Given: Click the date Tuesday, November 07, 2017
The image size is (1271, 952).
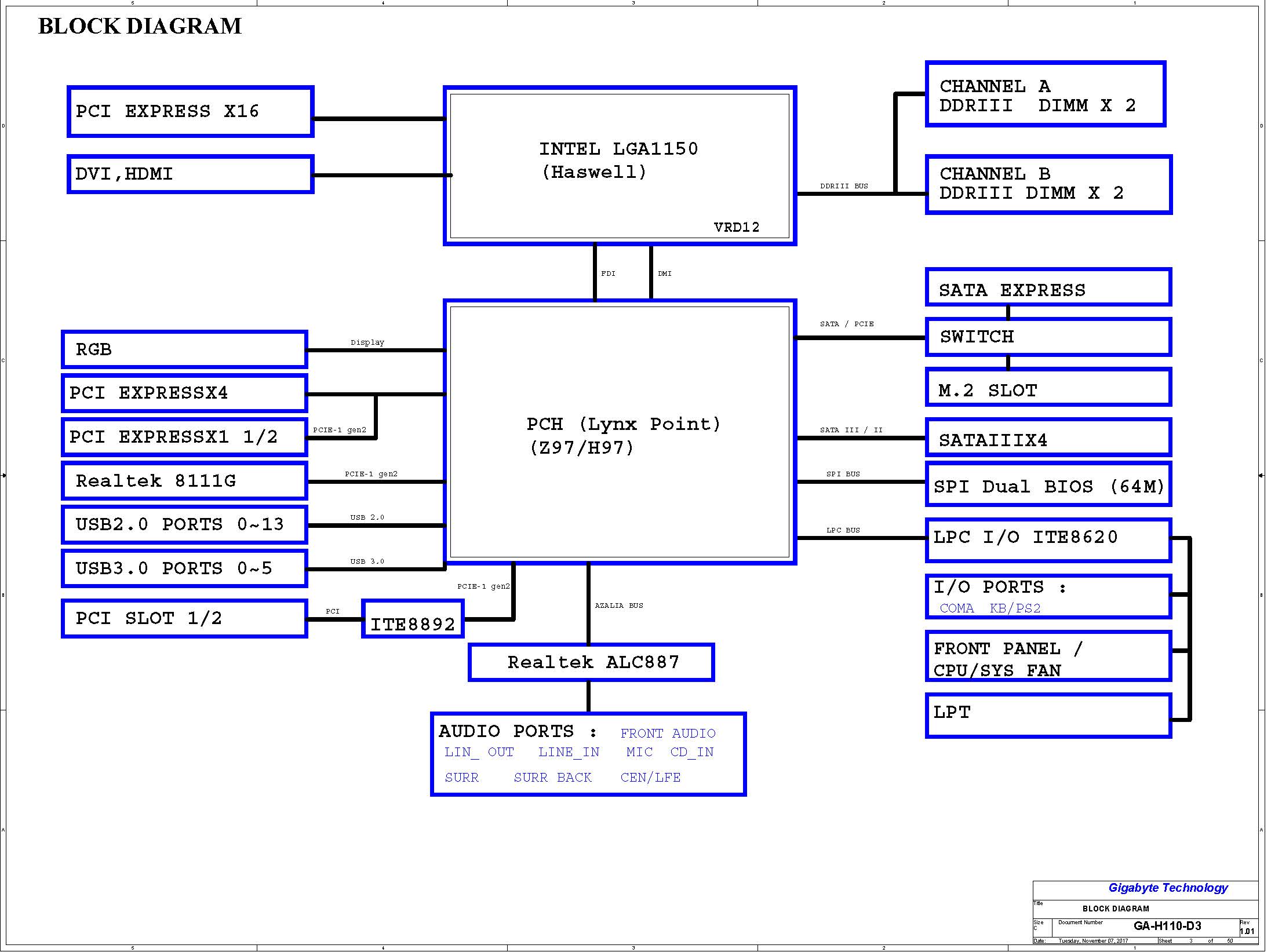Looking at the screenshot, I should coord(1093,941).
